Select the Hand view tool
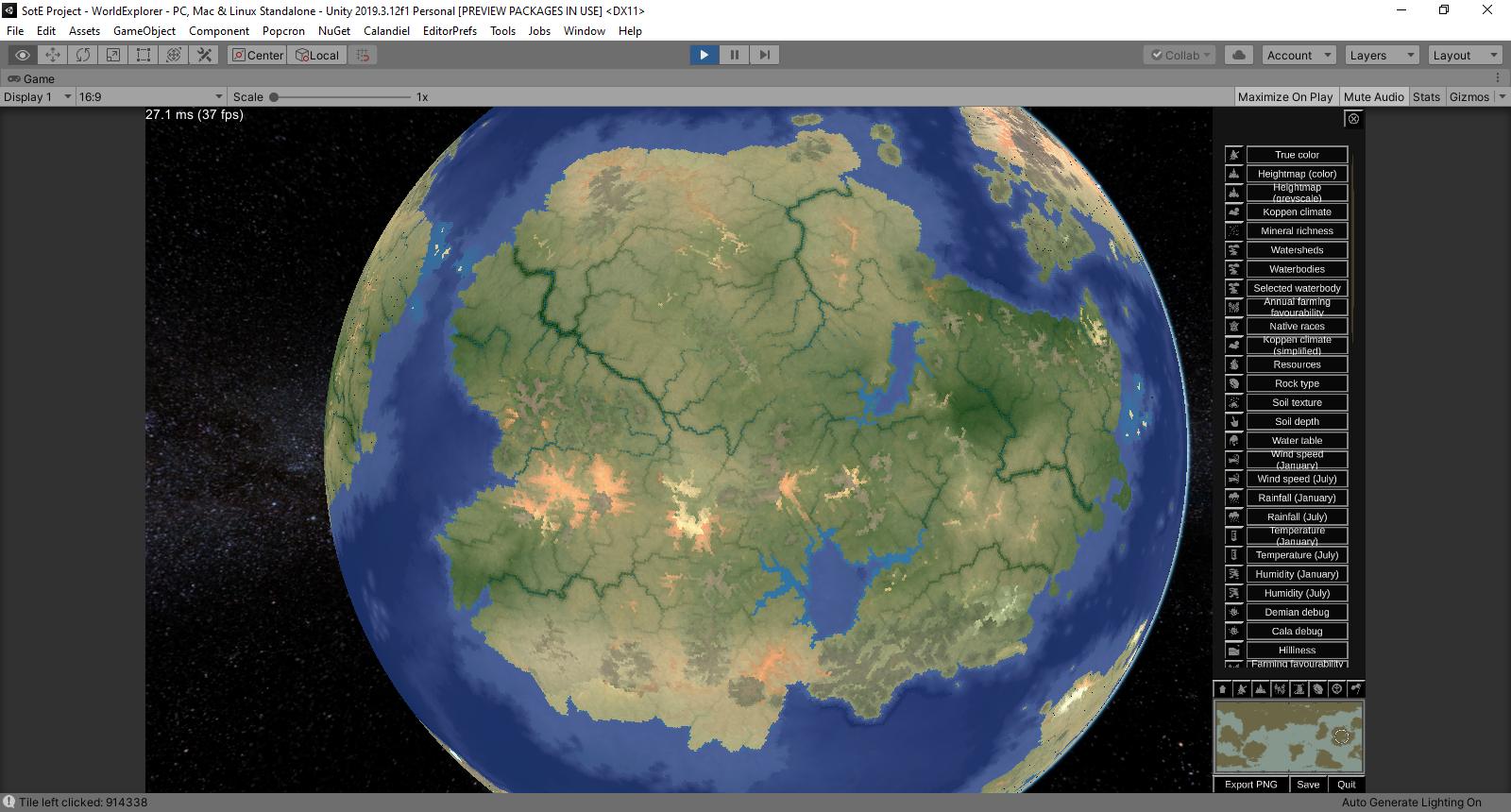 click(x=23, y=55)
